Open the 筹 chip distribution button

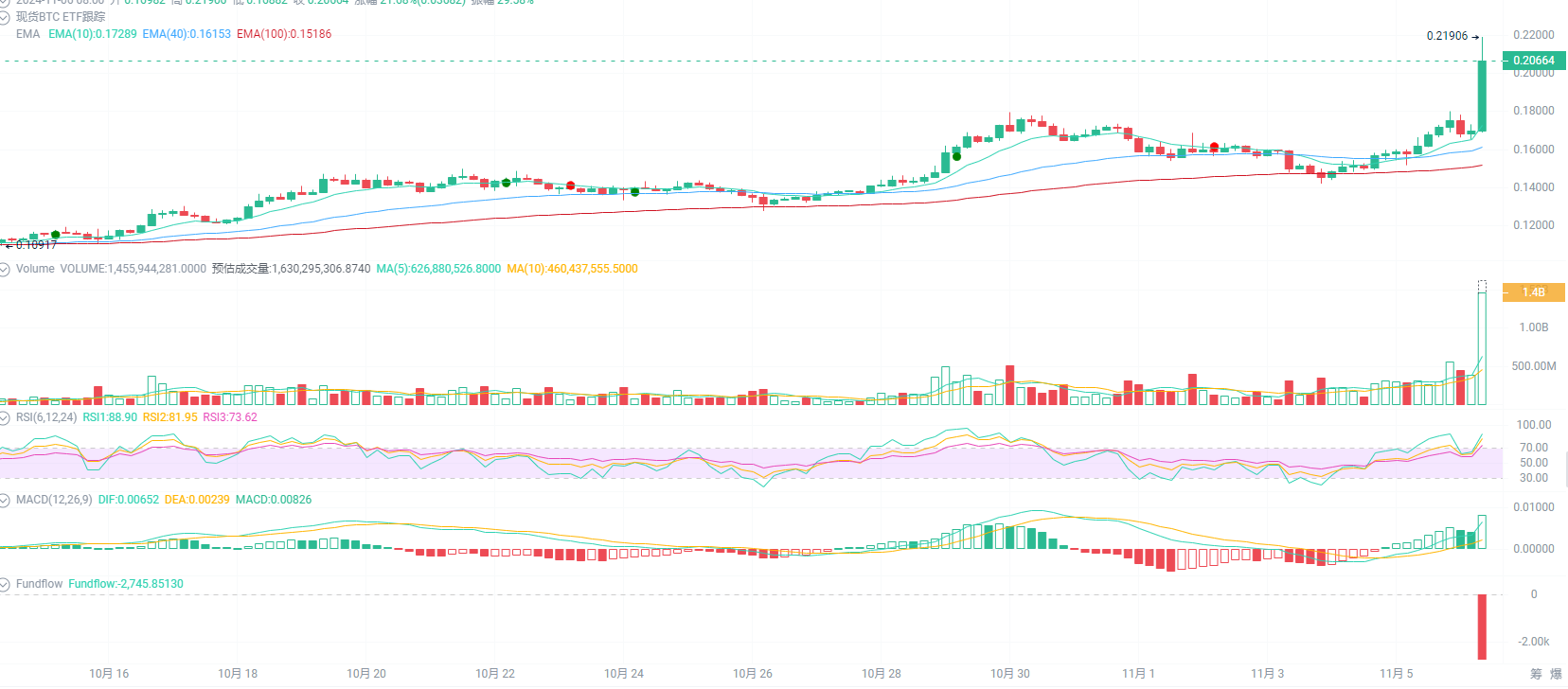1536,674
